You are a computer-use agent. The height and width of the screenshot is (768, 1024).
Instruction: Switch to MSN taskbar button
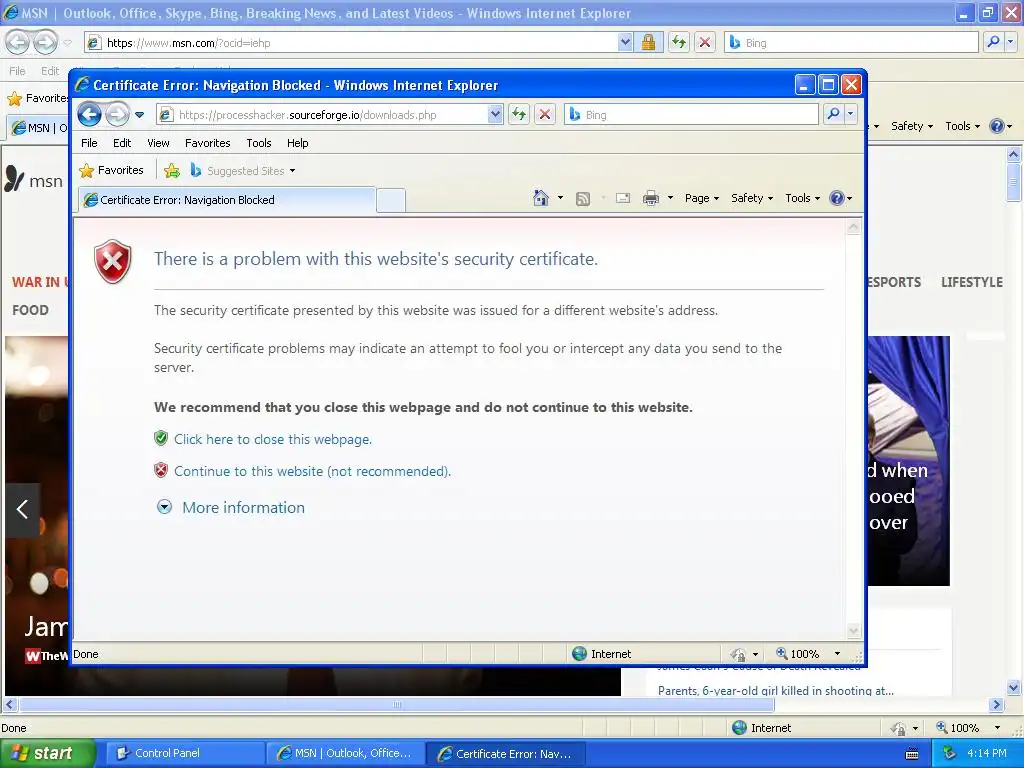tap(345, 753)
